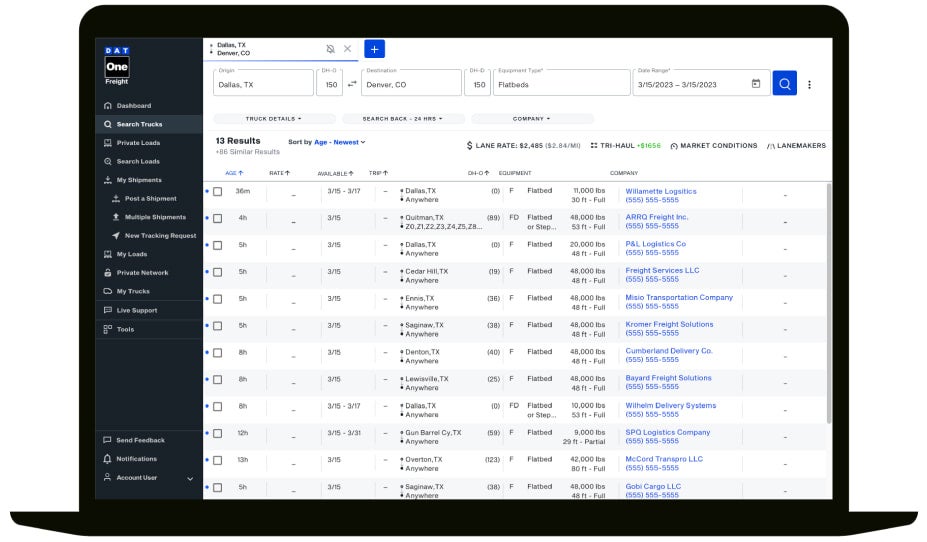Image resolution: width=927 pixels, height=542 pixels.
Task: Close the Dallas to Denver search tab
Action: point(348,49)
